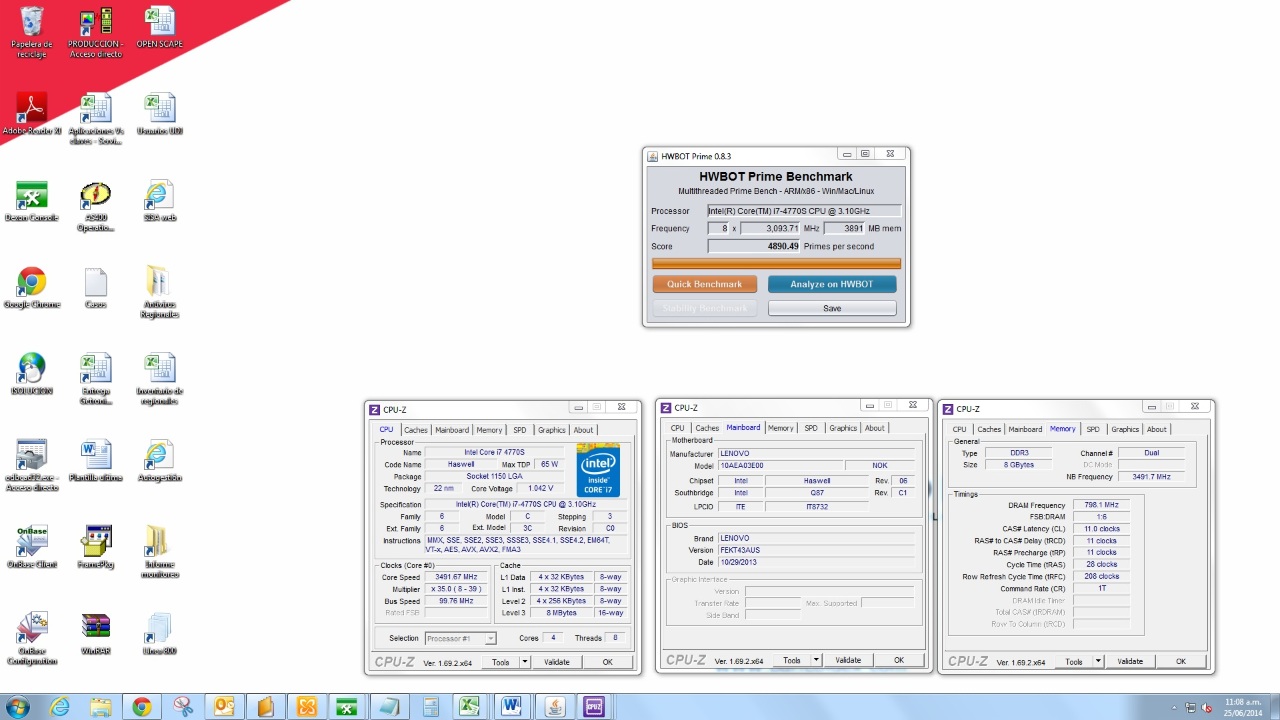Open the Libro 800 desktop icon
The height and width of the screenshot is (720, 1280).
159,634
